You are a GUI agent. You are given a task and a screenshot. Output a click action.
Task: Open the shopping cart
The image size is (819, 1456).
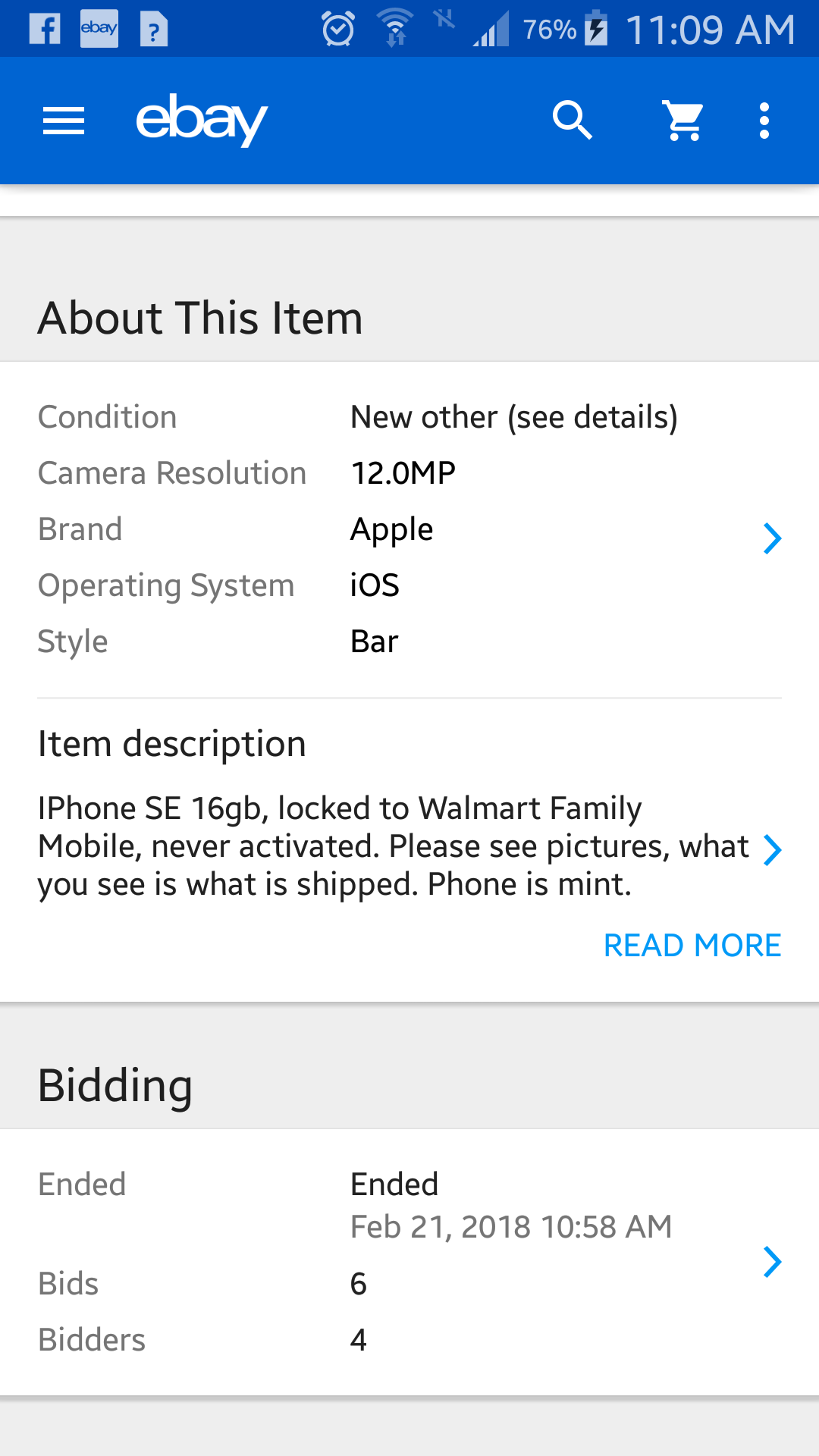(x=684, y=121)
